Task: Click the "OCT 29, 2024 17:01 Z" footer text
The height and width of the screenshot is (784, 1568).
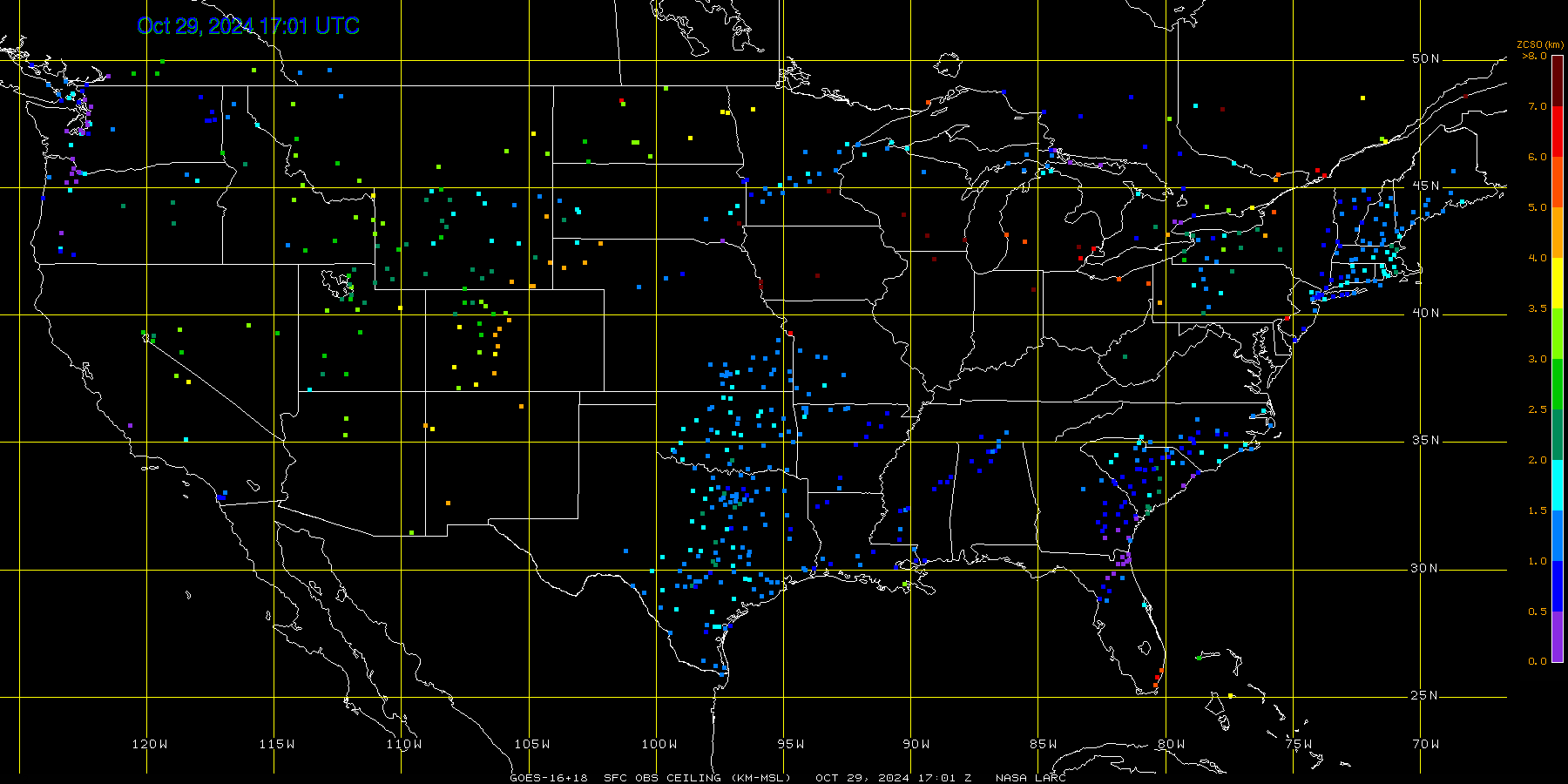Action: (x=894, y=778)
